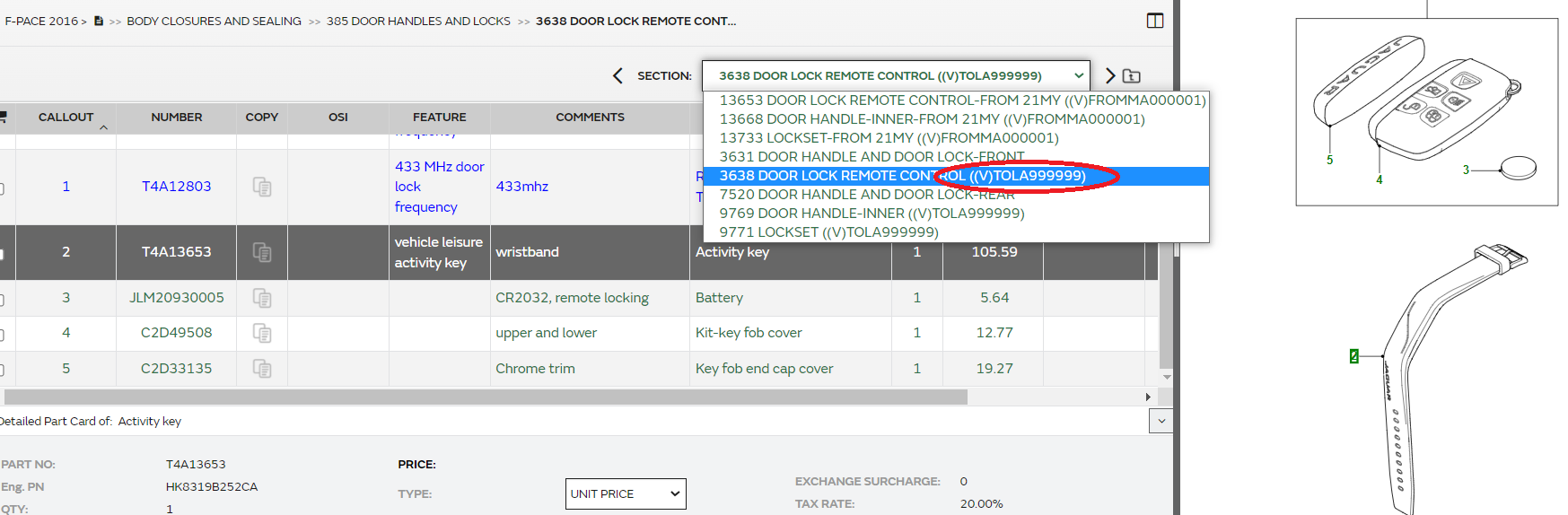Viewport: 1568px width, 515px height.
Task: Go to the next section with right chevron
Action: coord(1110,76)
